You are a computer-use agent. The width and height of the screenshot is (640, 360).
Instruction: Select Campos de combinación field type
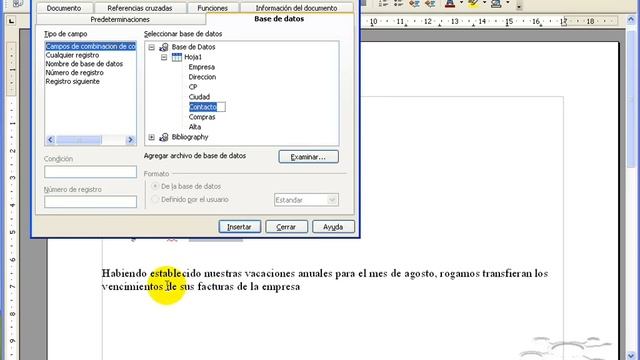91,46
